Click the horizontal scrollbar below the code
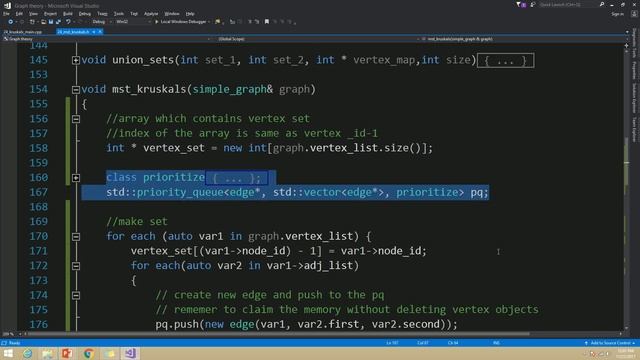Screen dimensions: 640x360 (x=278, y=334)
